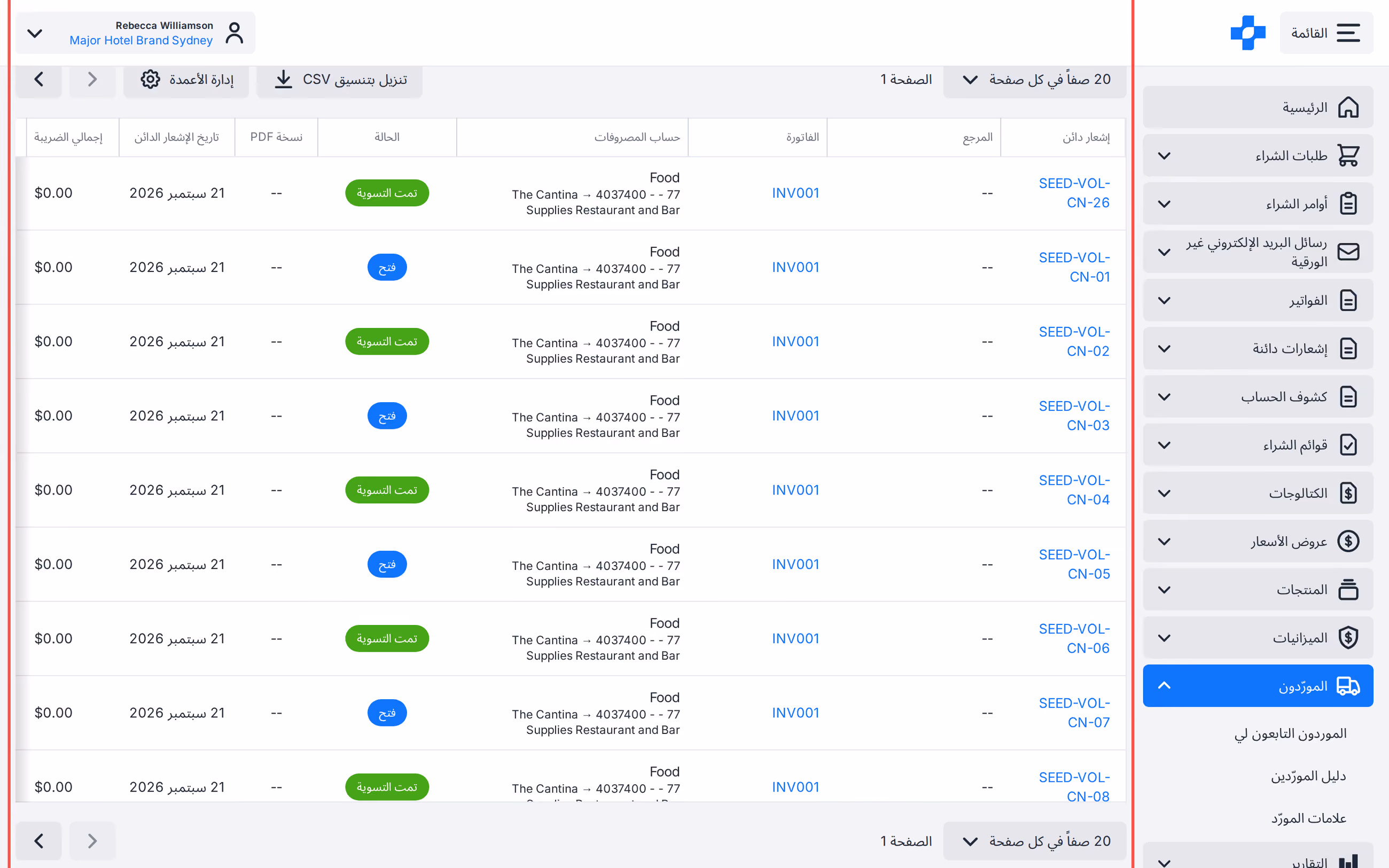1389x868 pixels.
Task: Click the أوامر الشراء clipboard icon
Action: (1348, 204)
